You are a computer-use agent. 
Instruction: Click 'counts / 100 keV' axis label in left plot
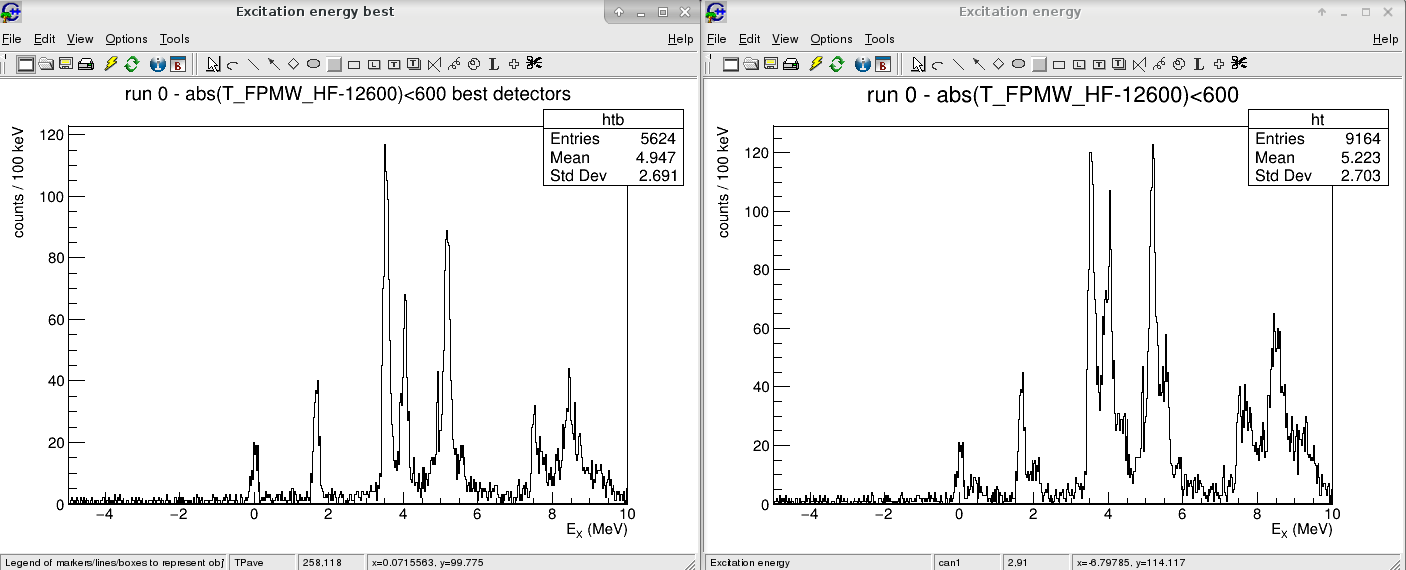(x=19, y=182)
